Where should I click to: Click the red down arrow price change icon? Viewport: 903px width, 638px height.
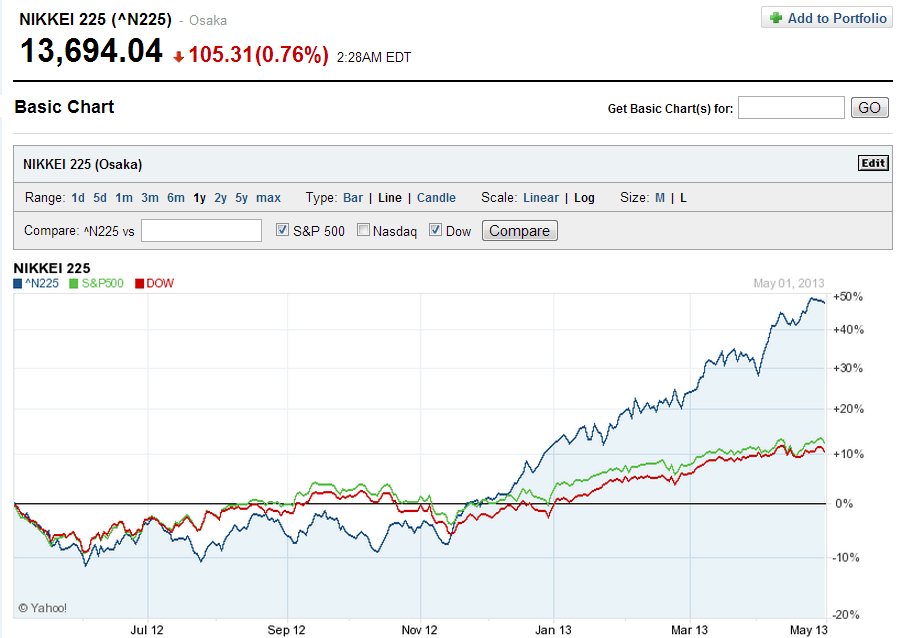(179, 56)
